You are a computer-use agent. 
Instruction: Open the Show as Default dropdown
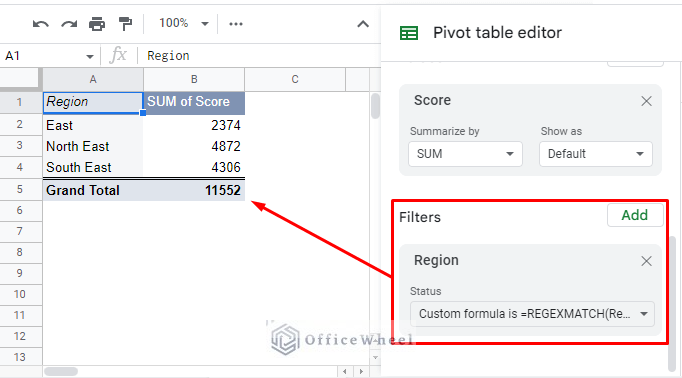[x=595, y=154]
